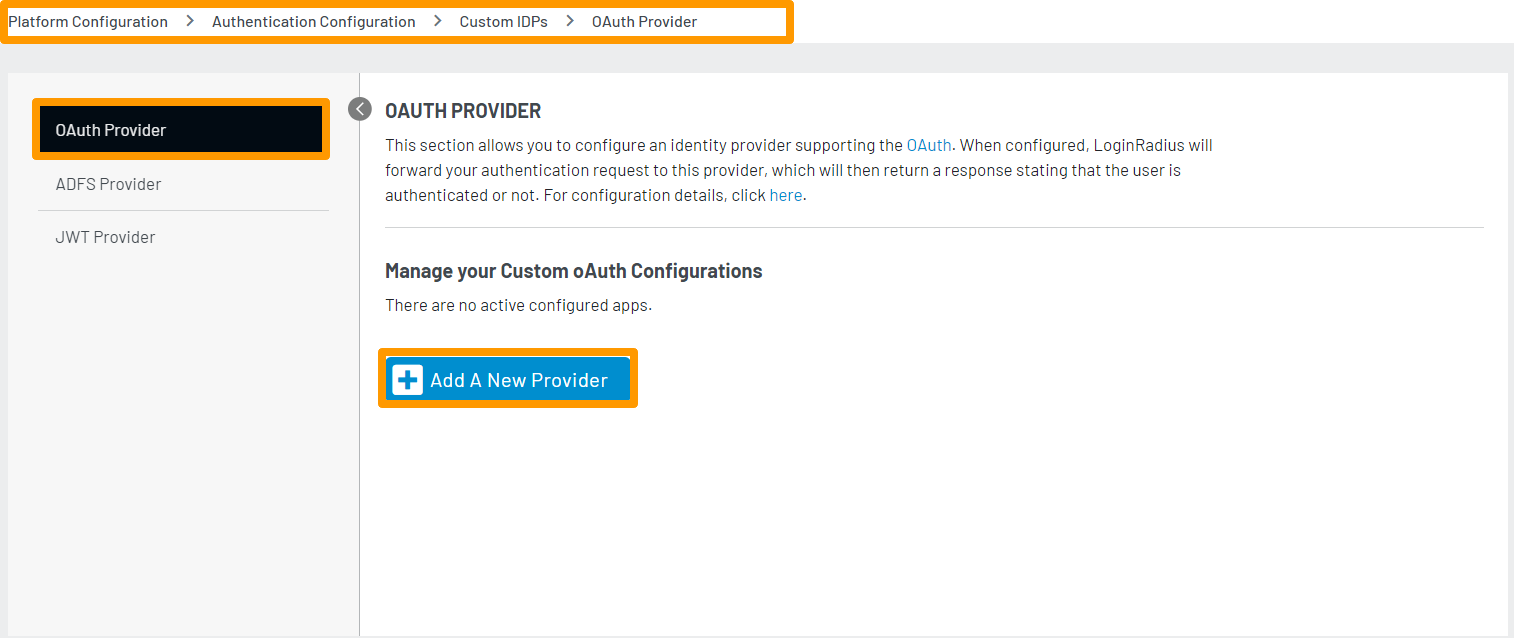Click the horizontal divider below the description
Screen dimensions: 1514x638
pos(934,227)
